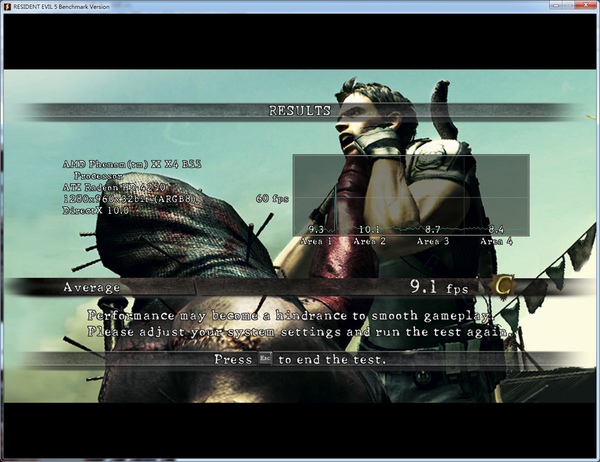Click the 'to end the test.' prompt text

point(332,359)
